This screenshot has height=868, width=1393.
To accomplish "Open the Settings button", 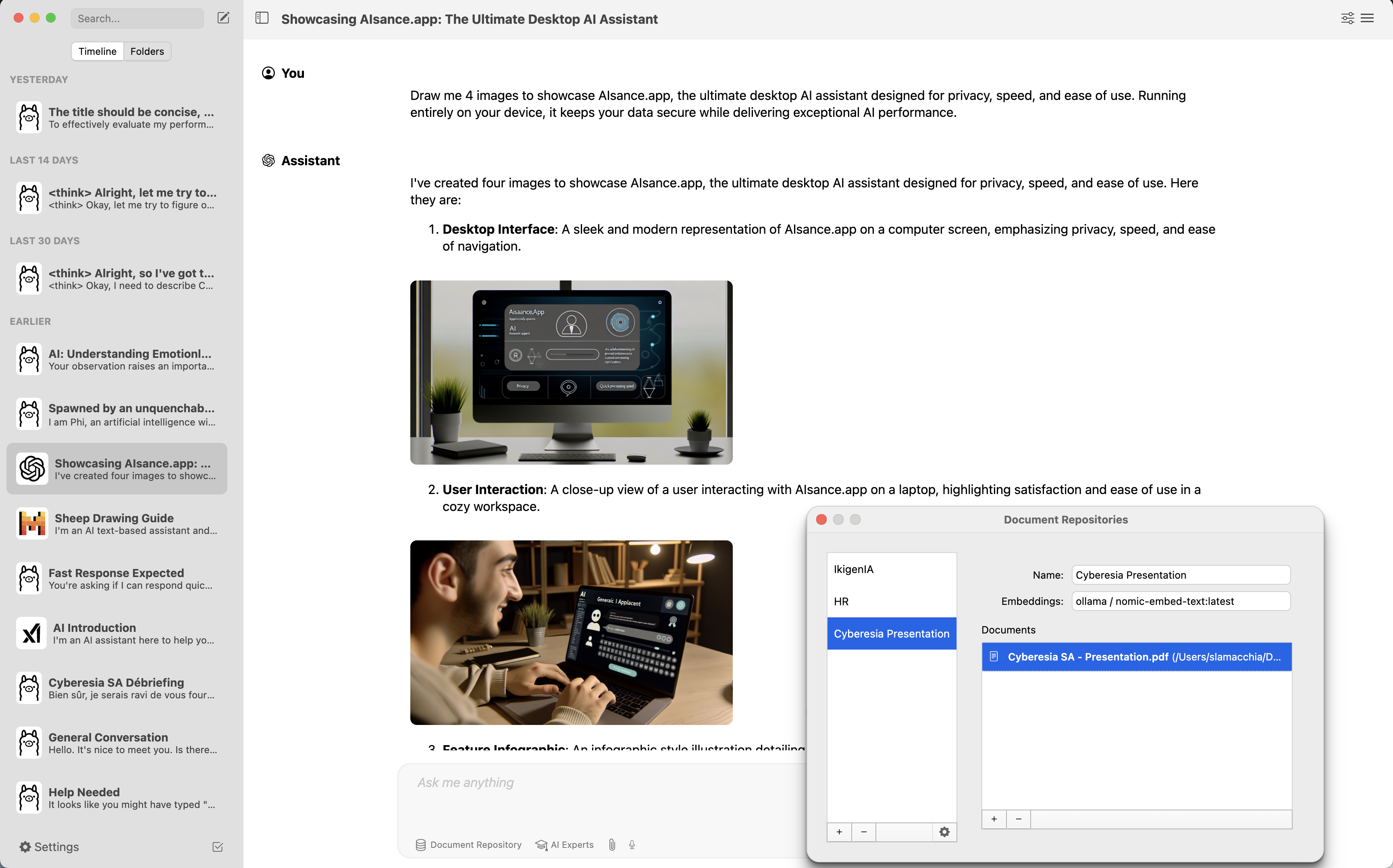I will [x=50, y=847].
